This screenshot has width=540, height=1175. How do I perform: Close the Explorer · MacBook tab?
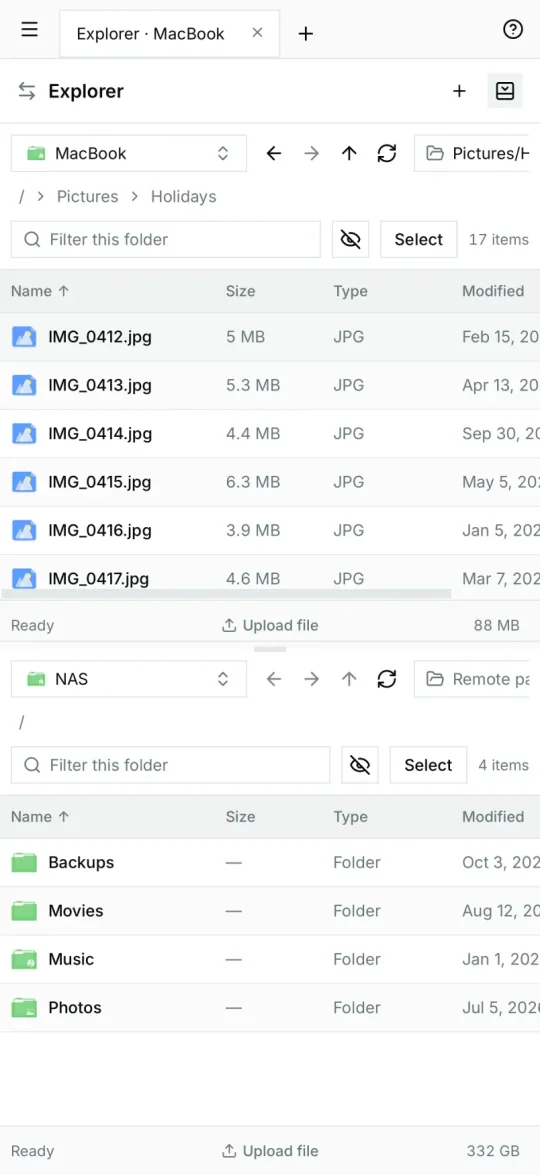[x=258, y=33]
